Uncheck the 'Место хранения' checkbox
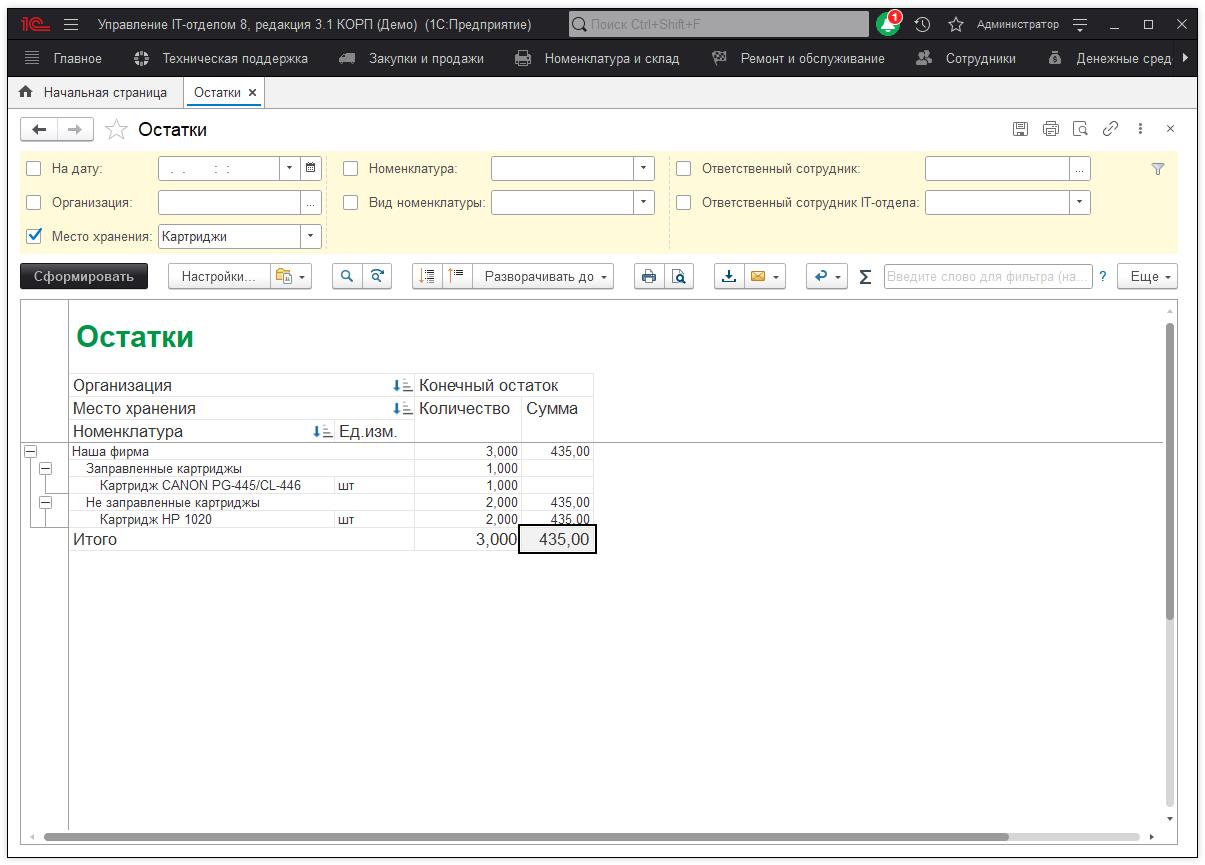1205x865 pixels. 34,237
